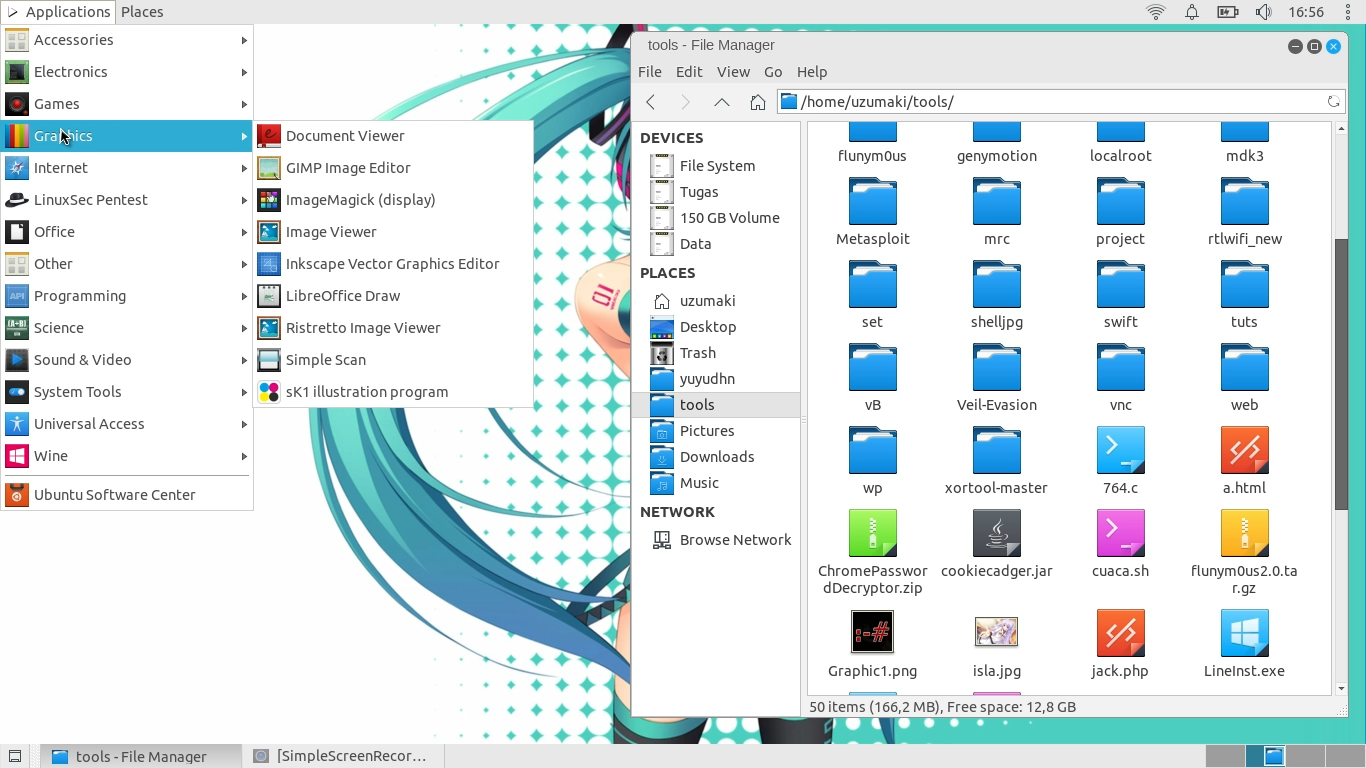Click the tools - File Manager taskbar button
Screen dimensions: 1366x768
[x=141, y=756]
